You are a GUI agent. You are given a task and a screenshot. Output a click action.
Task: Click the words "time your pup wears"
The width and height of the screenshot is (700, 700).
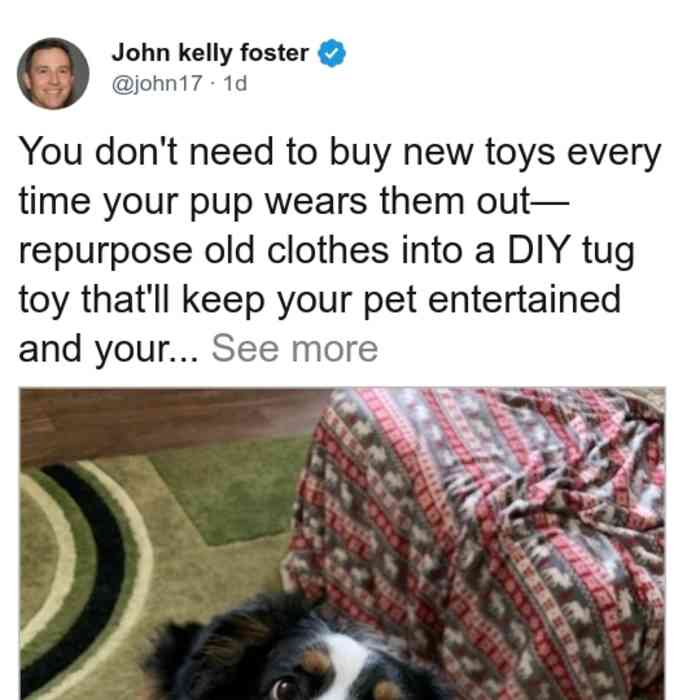tap(193, 202)
